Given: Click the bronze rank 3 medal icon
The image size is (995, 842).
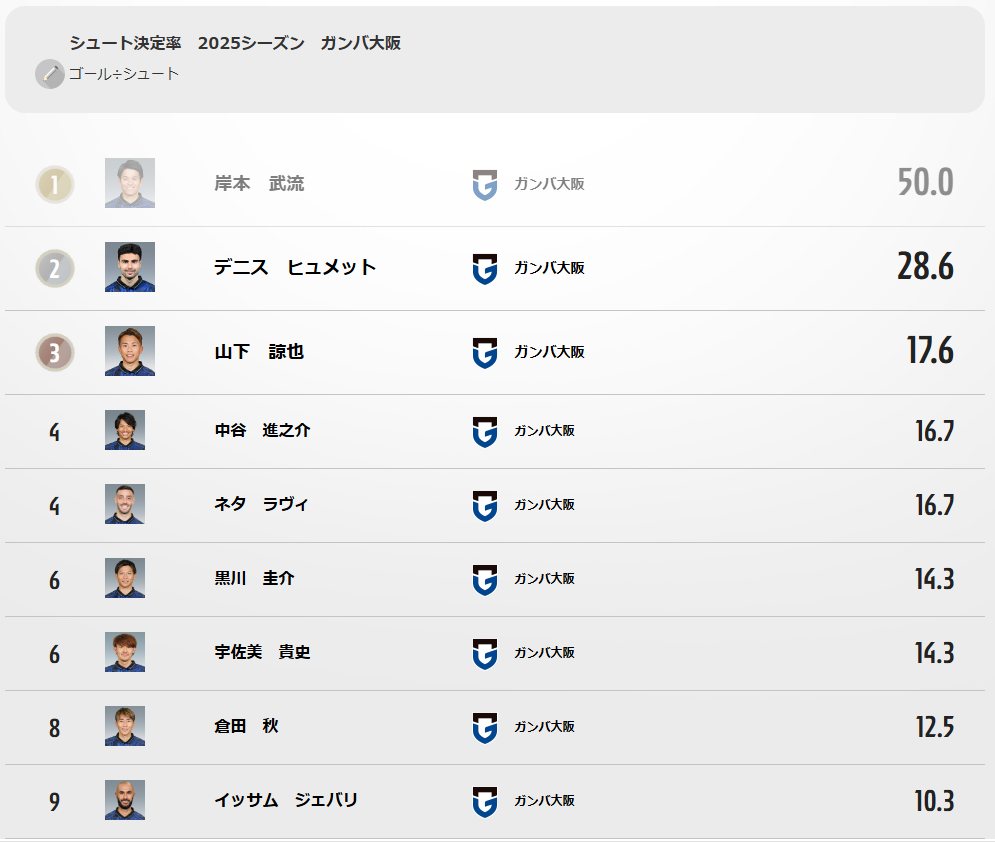Looking at the screenshot, I should point(55,352).
